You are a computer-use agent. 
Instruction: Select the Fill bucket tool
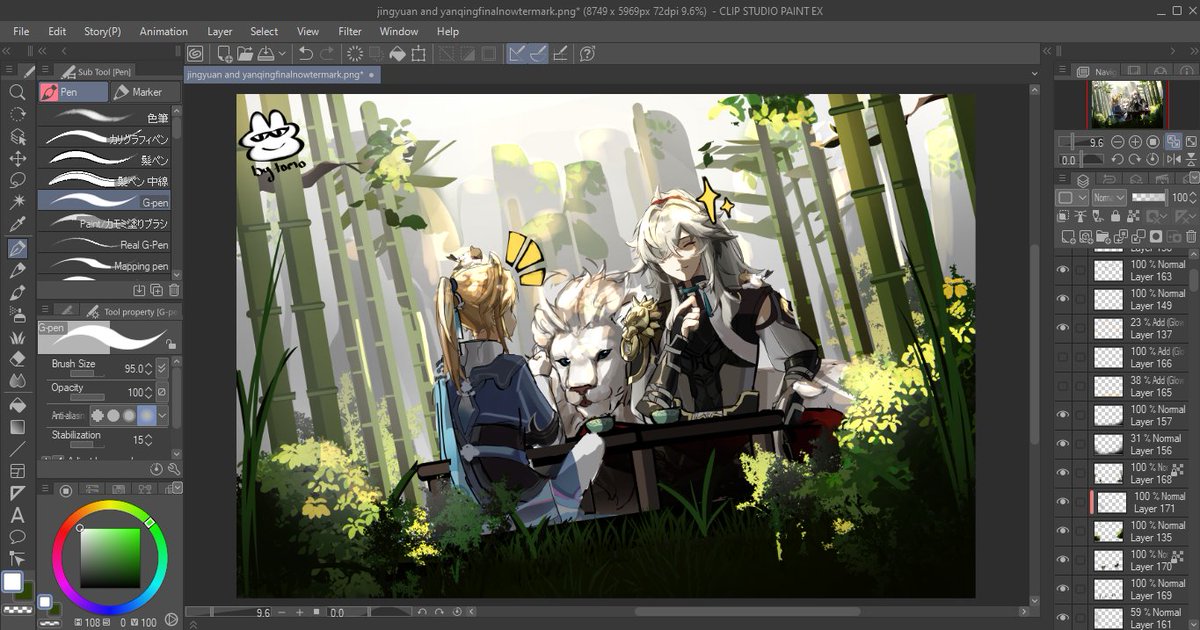(17, 404)
